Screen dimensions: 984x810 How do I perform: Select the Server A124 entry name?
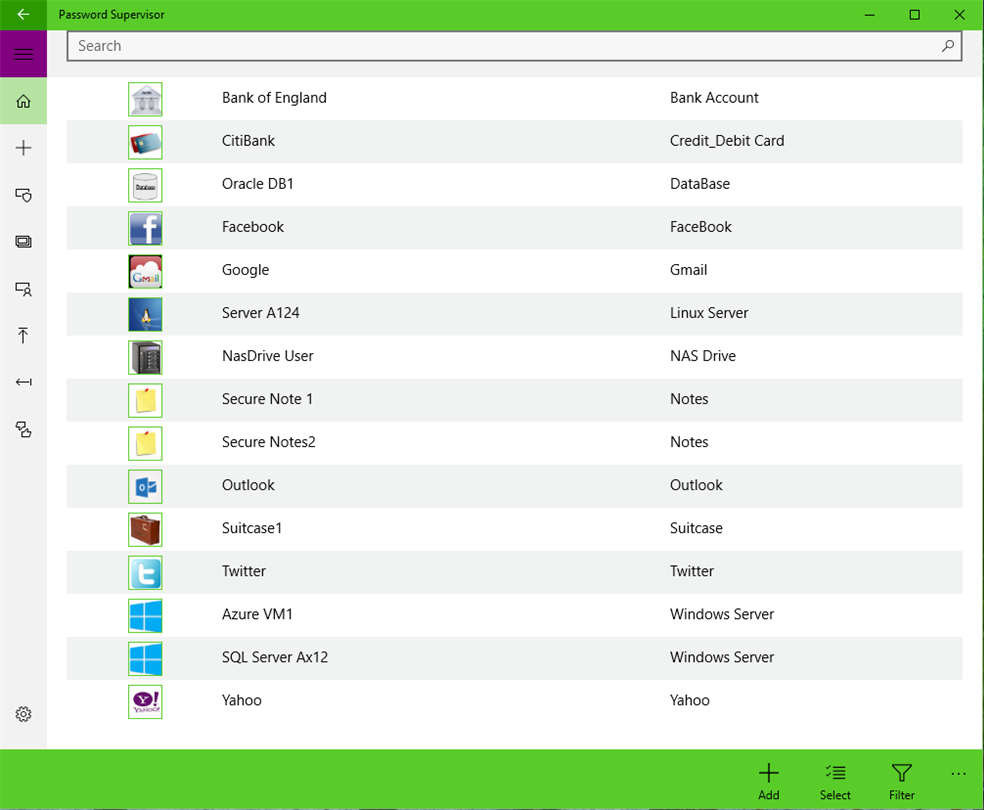point(260,312)
